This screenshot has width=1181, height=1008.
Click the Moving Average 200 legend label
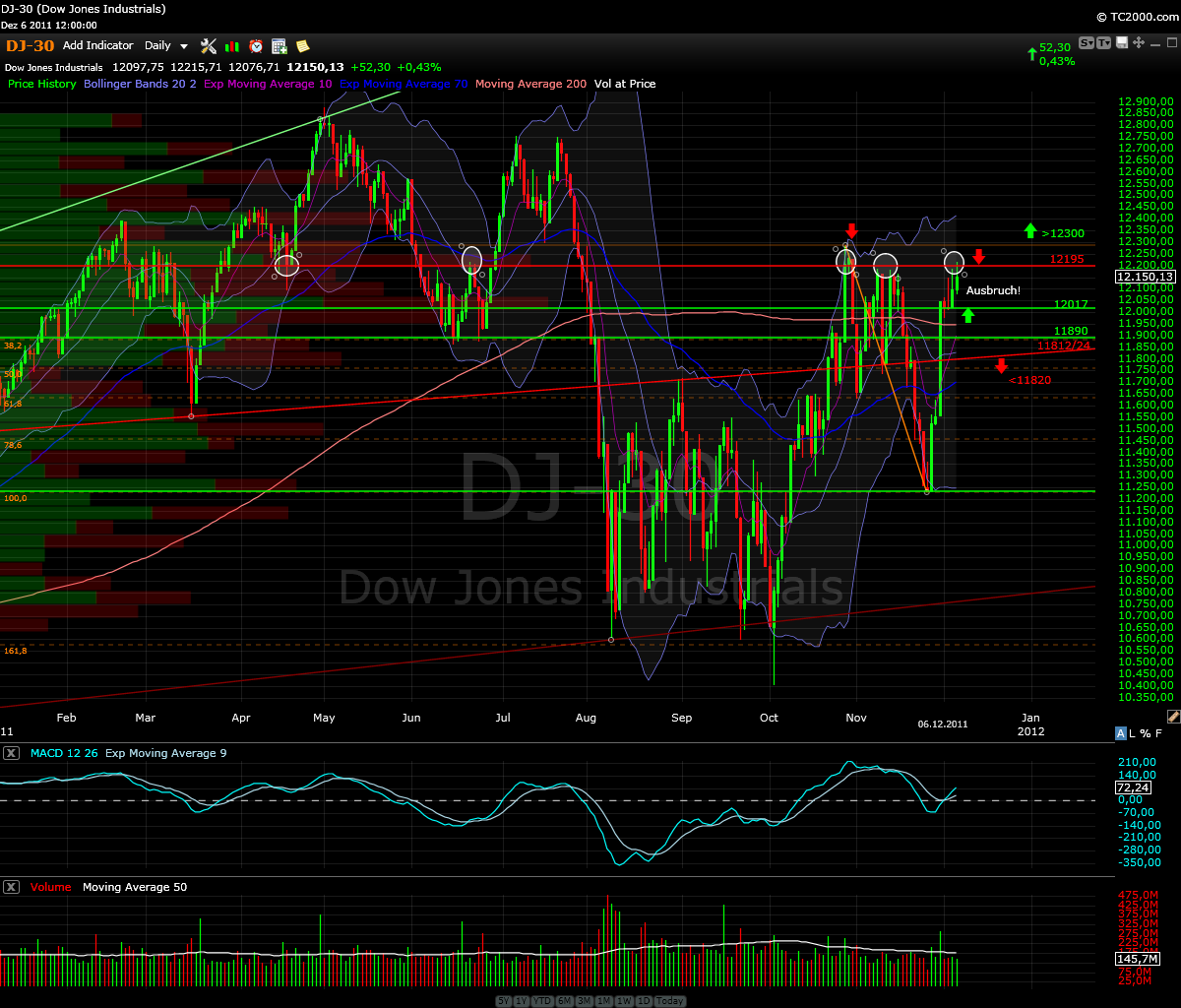click(531, 84)
